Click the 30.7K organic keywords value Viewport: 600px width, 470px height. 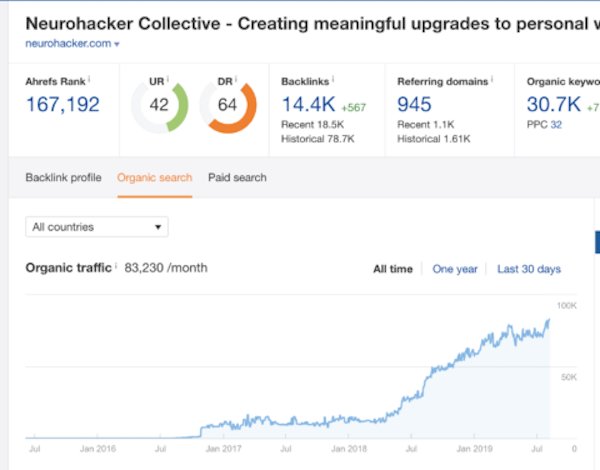[554, 104]
